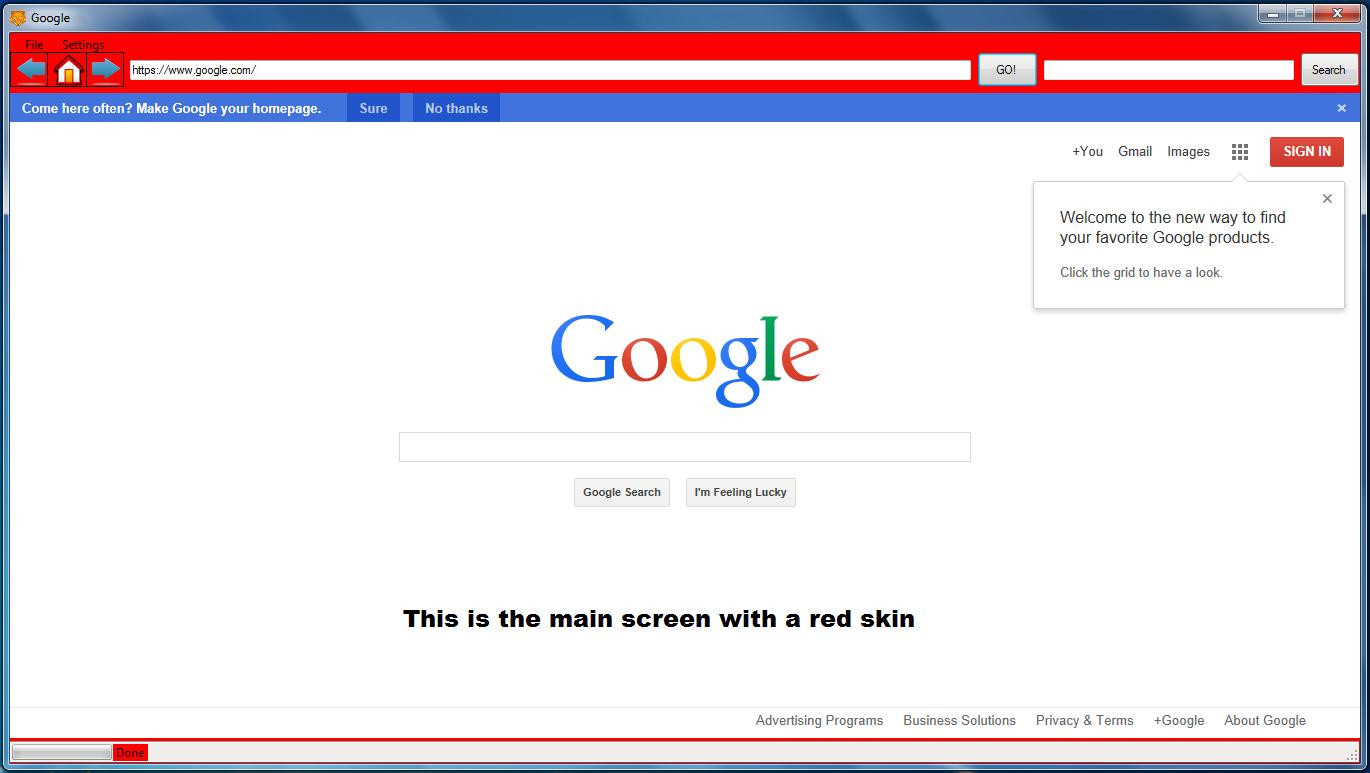This screenshot has width=1370, height=773.
Task: Open the Google apps grid icon
Action: coord(1240,152)
